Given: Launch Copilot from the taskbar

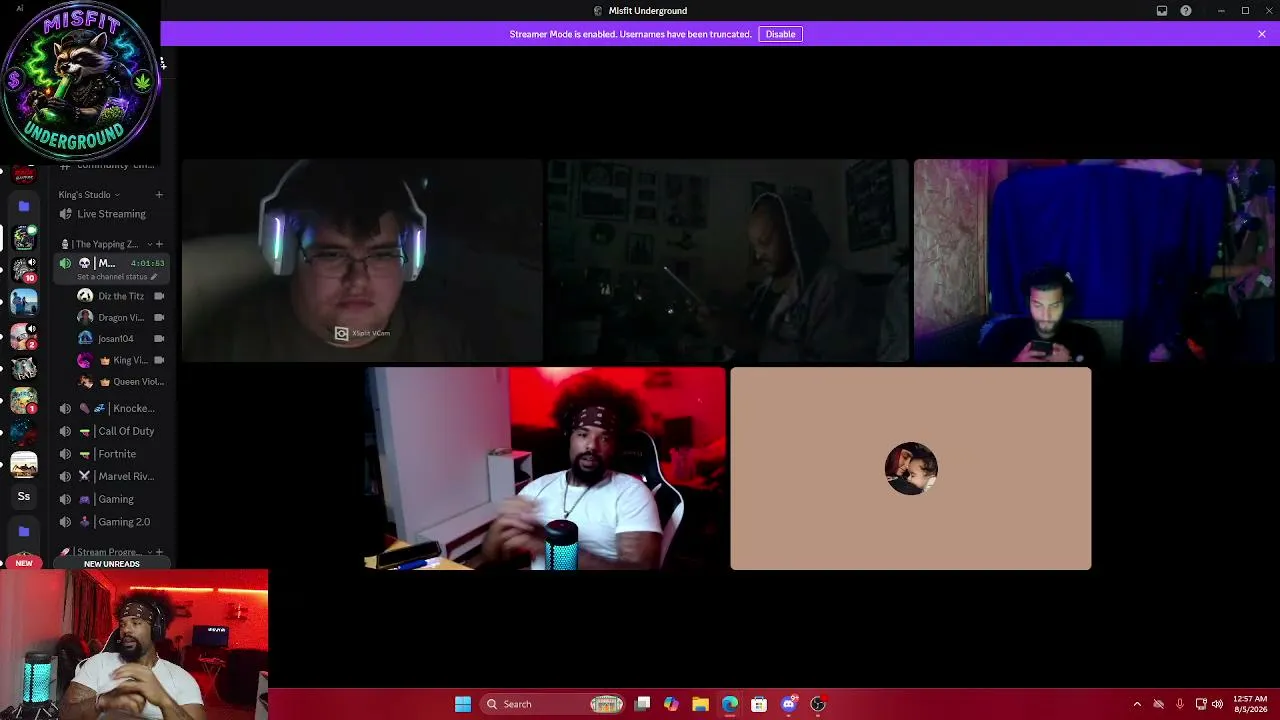Looking at the screenshot, I should [671, 704].
